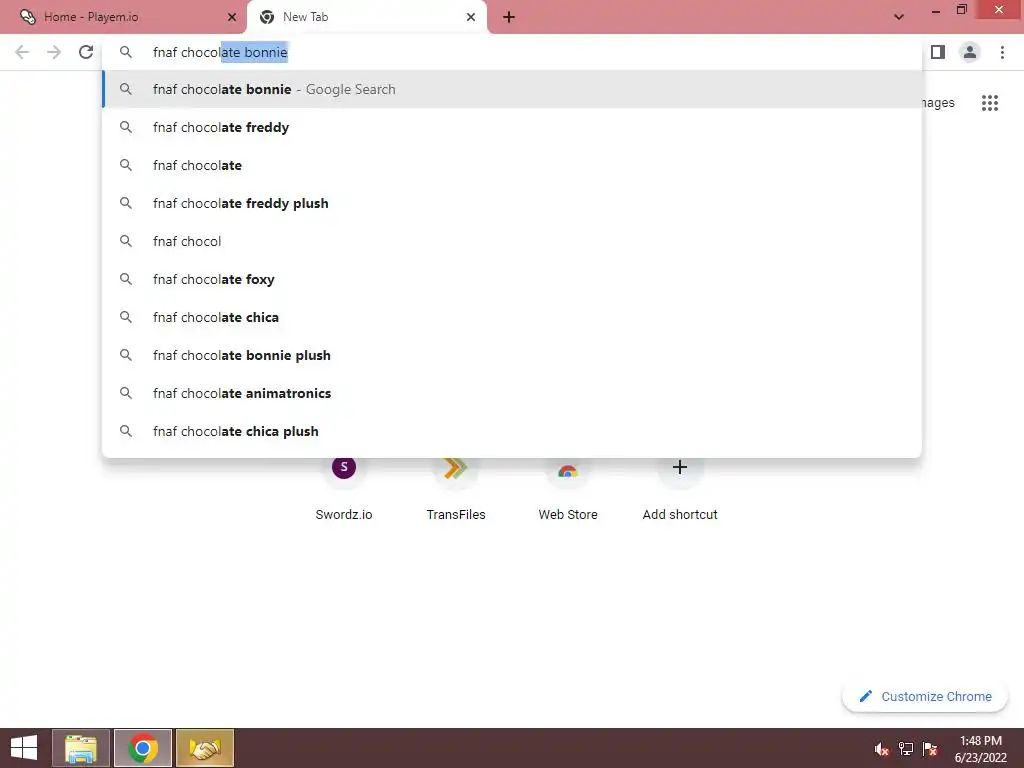This screenshot has height=768, width=1024.
Task: Toggle the side panel icon
Action: (x=938, y=52)
